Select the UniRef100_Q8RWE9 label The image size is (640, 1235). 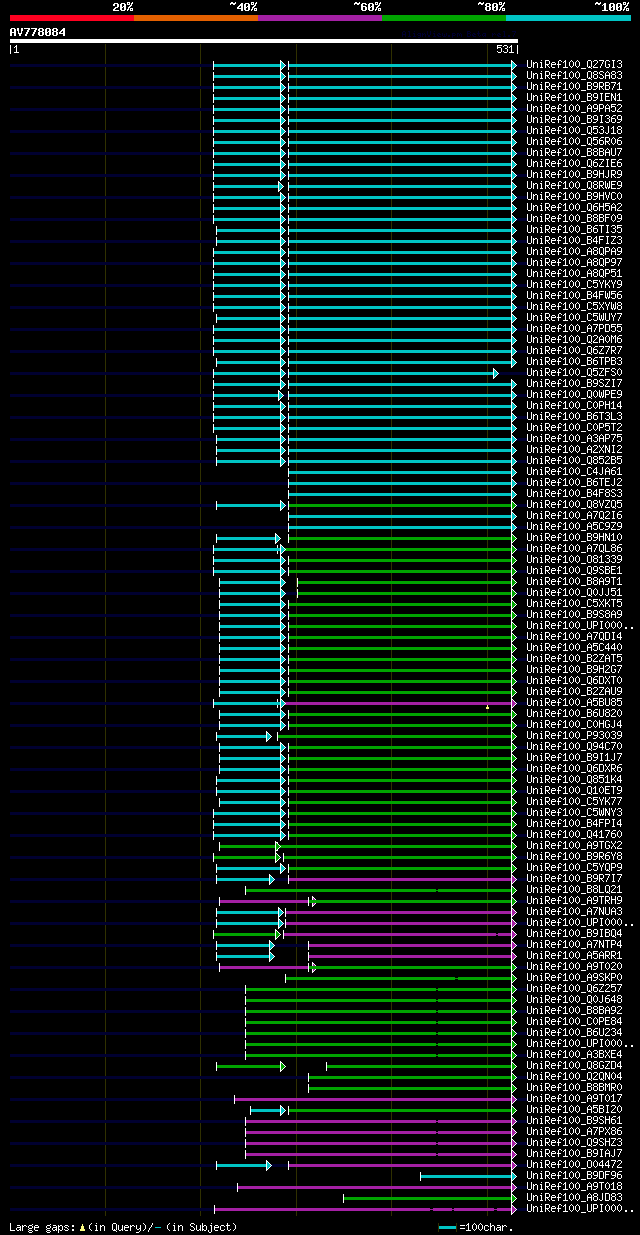[574, 185]
